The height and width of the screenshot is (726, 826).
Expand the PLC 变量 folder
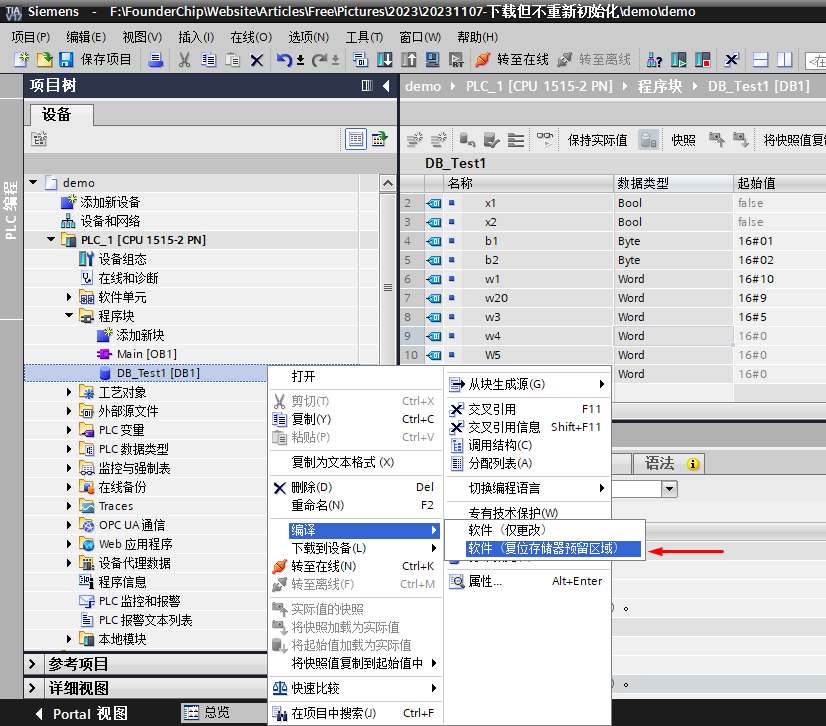tap(68, 430)
